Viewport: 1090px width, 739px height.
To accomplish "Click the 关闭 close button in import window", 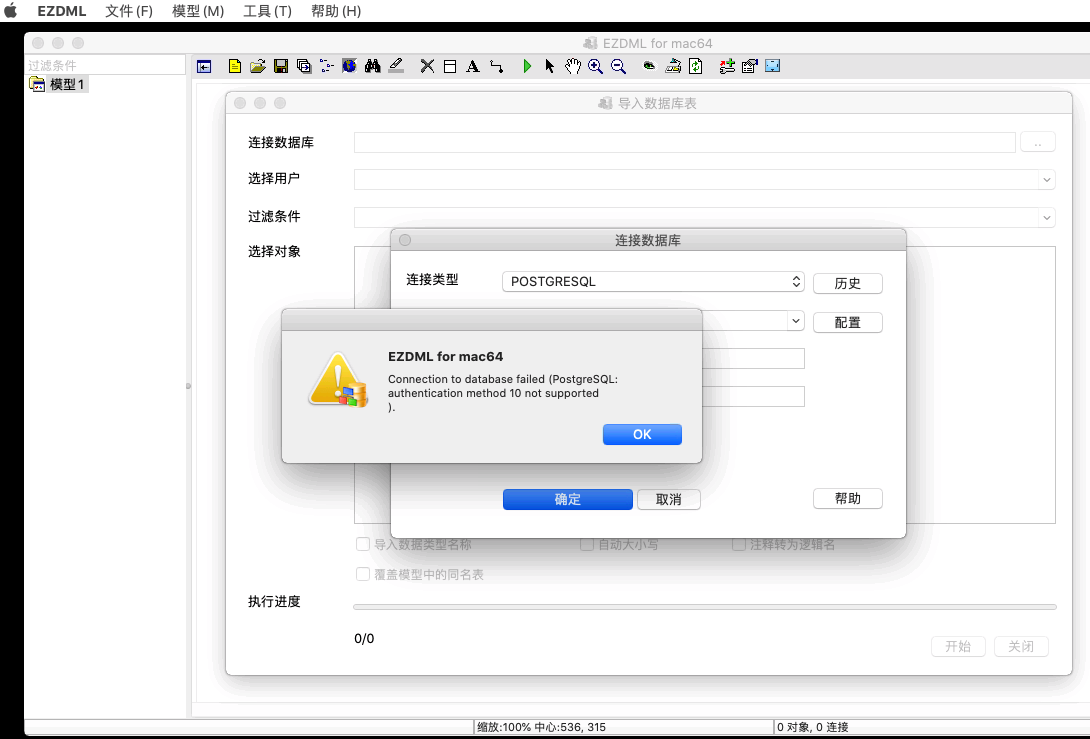I will [1021, 647].
